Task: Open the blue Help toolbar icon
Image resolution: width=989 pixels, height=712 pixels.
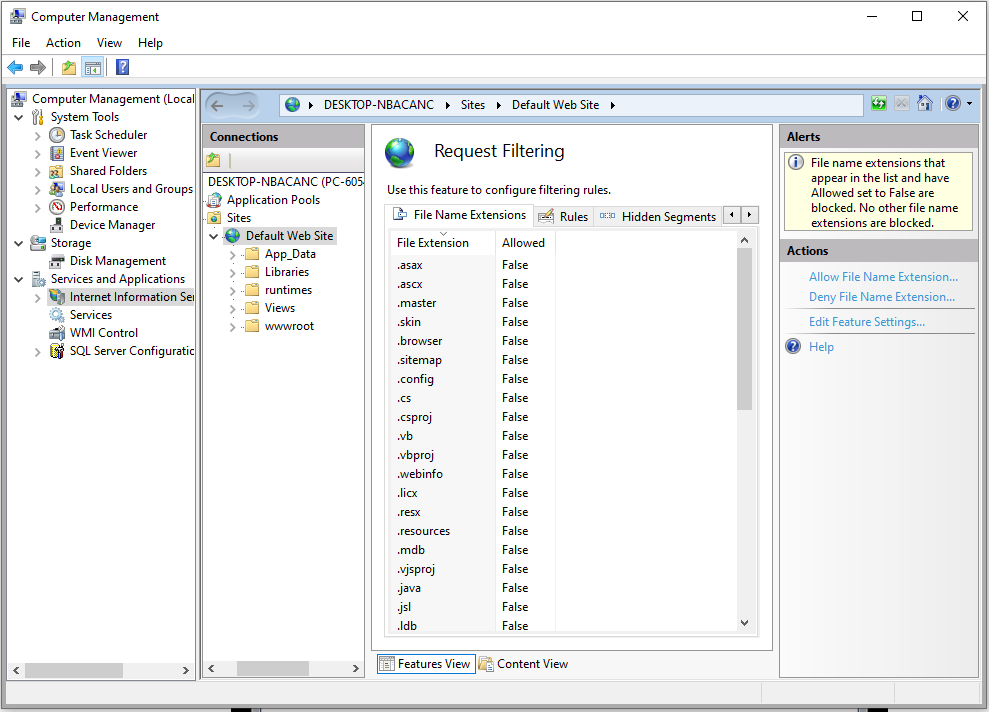Action: click(122, 67)
